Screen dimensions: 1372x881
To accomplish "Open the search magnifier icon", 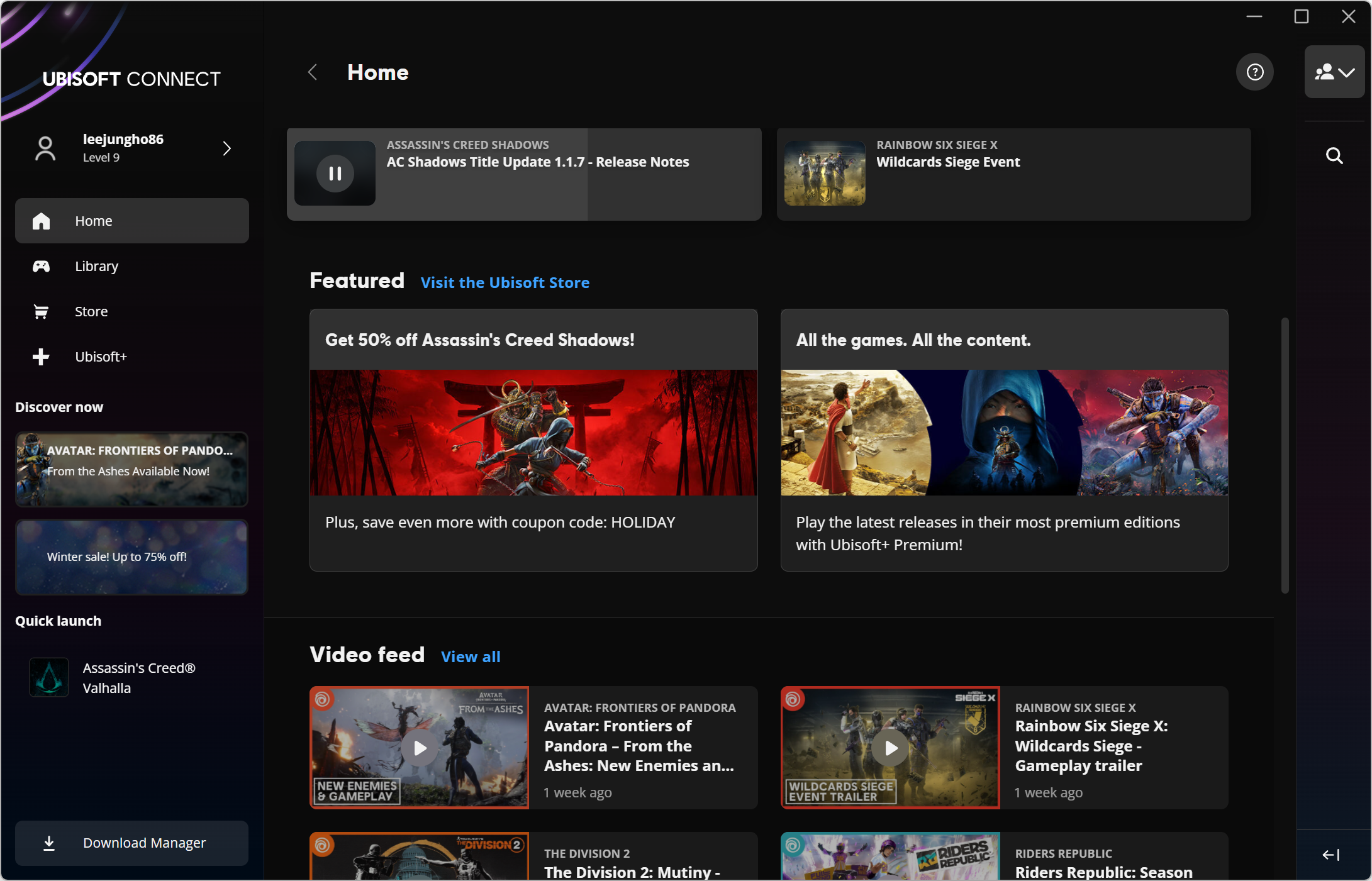I will click(x=1334, y=155).
